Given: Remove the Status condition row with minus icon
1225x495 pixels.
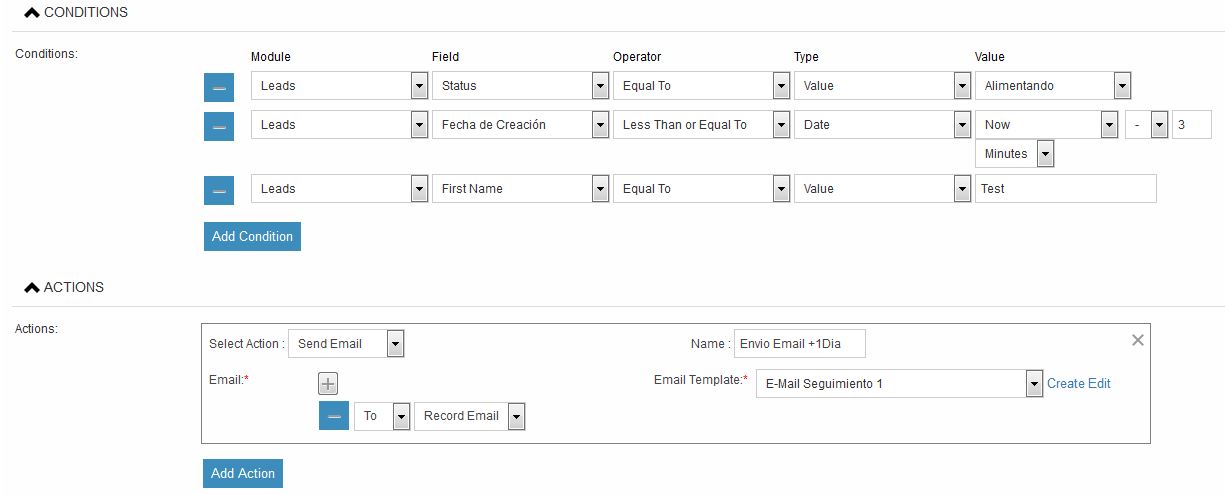Looking at the screenshot, I should pos(219,87).
